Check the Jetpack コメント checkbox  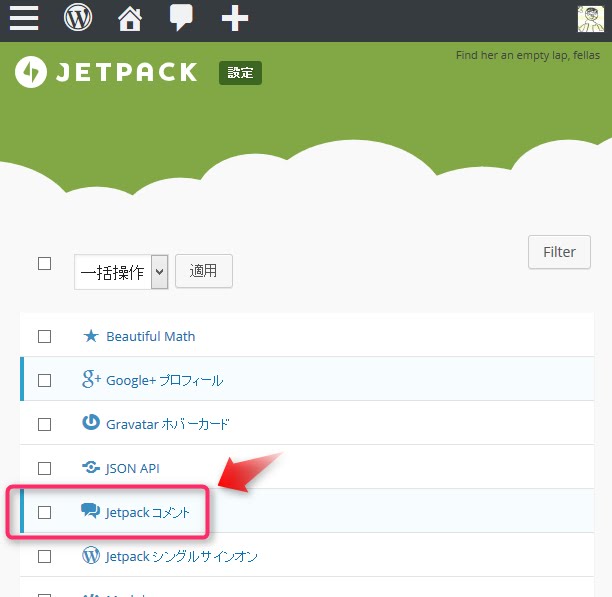44,512
